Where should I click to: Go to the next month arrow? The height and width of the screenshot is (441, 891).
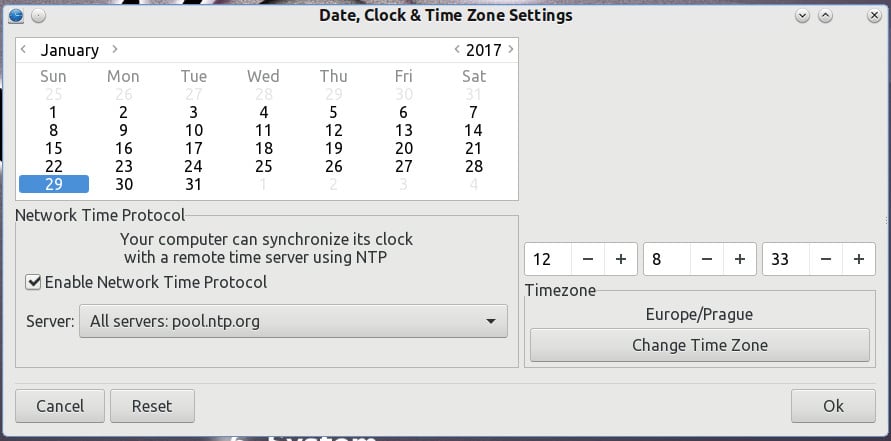pyautogui.click(x=115, y=49)
